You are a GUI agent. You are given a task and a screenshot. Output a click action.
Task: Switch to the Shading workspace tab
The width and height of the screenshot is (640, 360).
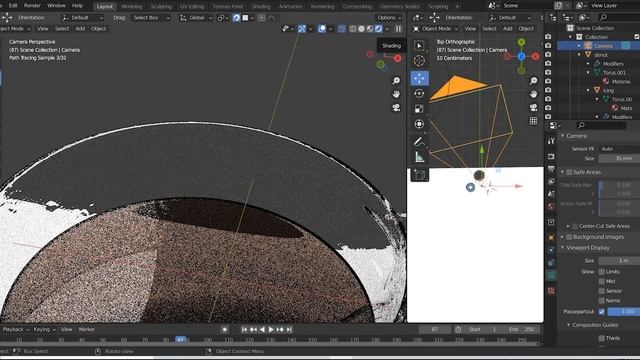tap(261, 7)
